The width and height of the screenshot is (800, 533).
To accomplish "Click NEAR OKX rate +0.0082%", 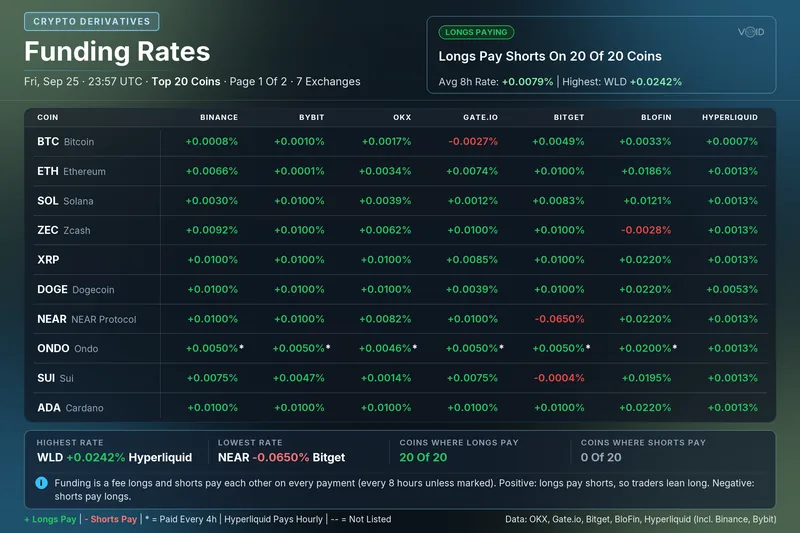I will tap(385, 319).
